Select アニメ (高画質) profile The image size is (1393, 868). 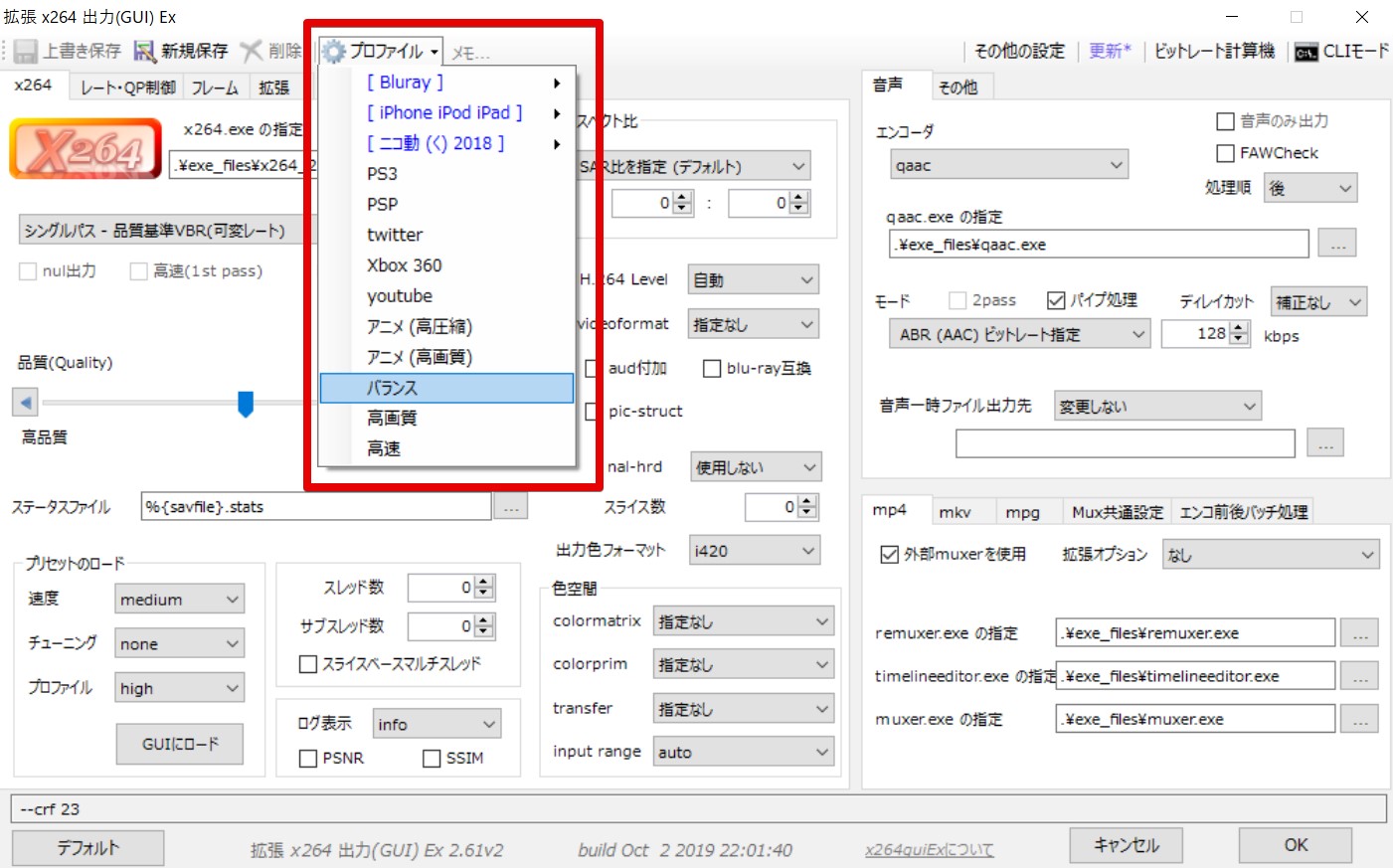(x=447, y=357)
